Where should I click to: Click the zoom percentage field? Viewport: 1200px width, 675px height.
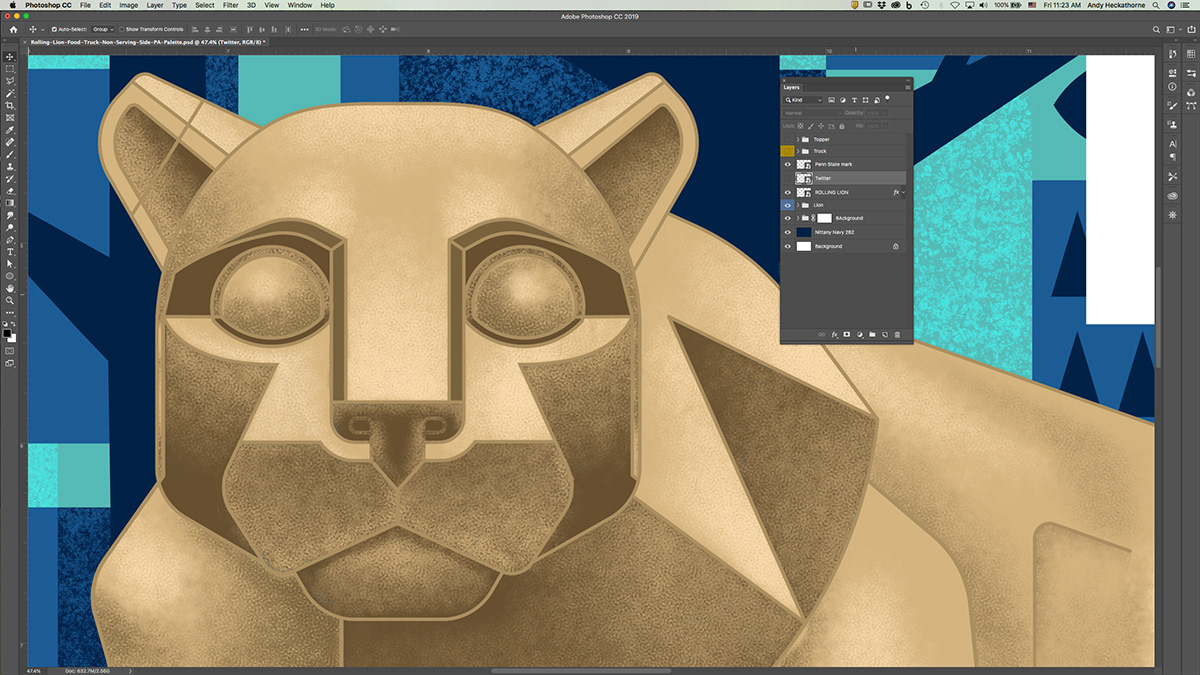[35, 671]
